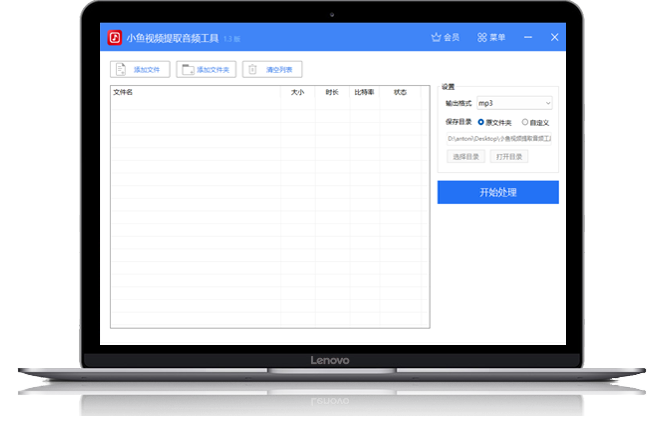Click the 状态 column header
665x423 pixels.
pos(400,92)
